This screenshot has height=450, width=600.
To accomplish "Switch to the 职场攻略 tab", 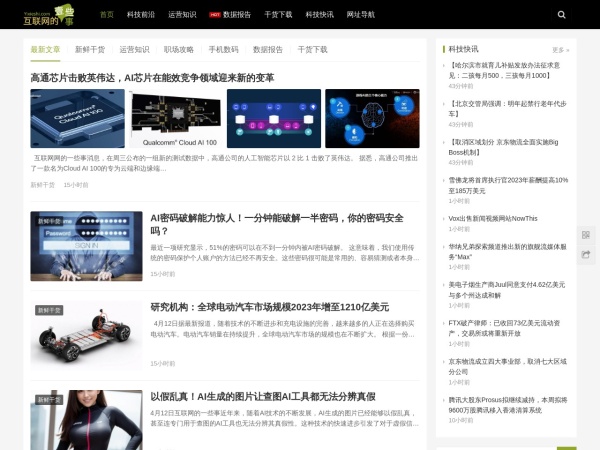I will 179,50.
